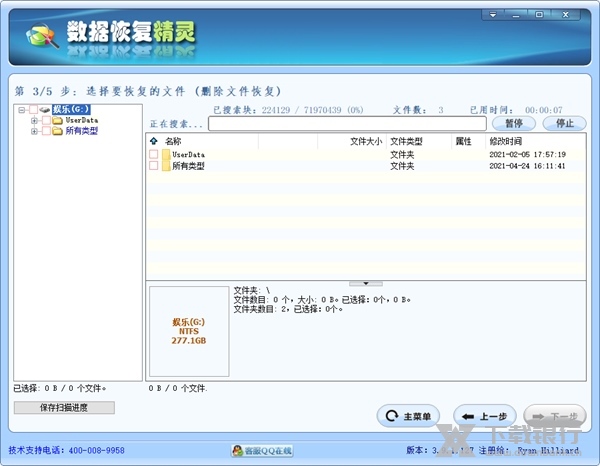Check the UserData checkbox in the tree
This screenshot has width=600, height=466.
tap(46, 121)
